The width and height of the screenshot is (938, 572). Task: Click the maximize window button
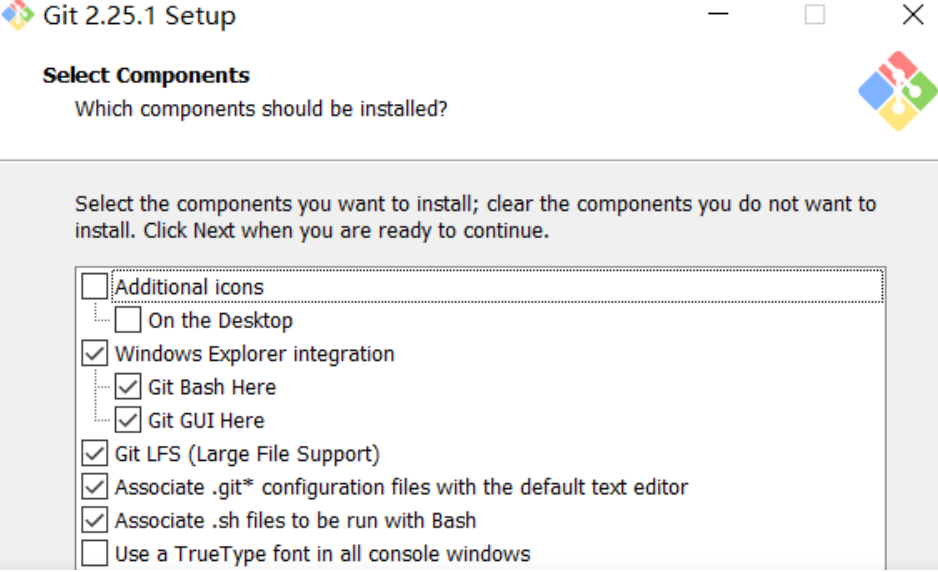coord(815,15)
